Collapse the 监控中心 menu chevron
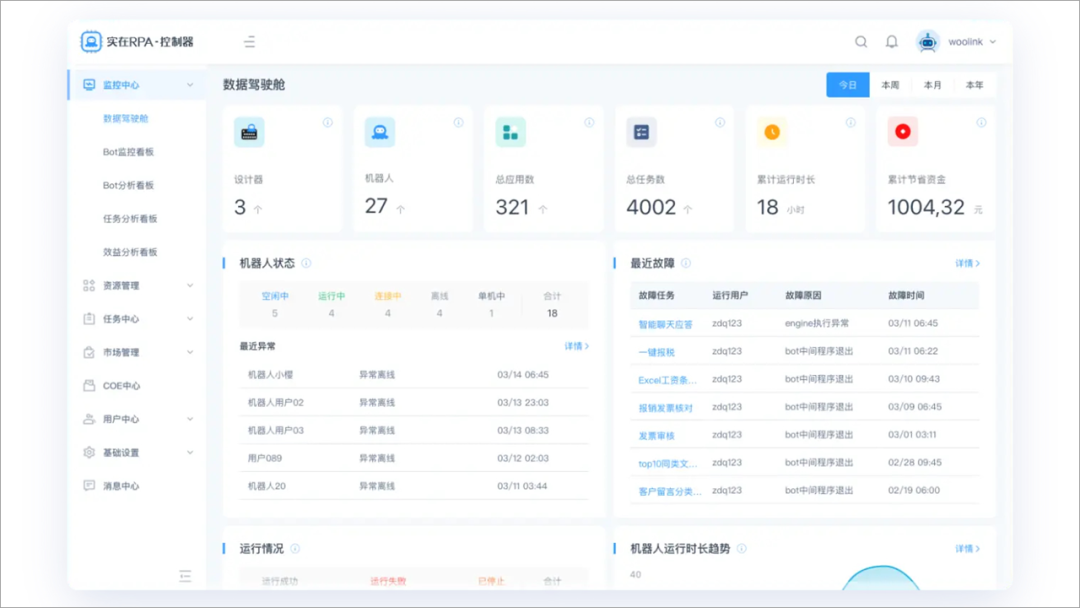 point(190,85)
